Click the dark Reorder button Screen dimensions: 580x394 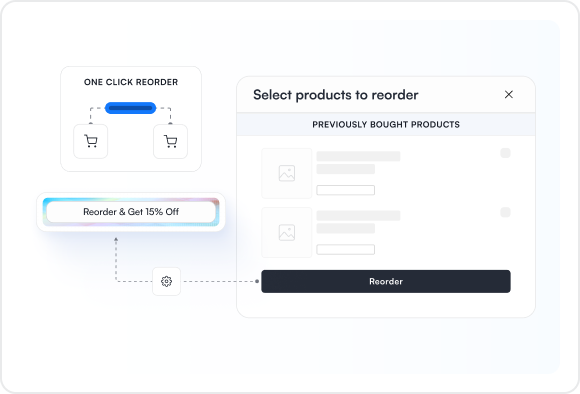click(386, 282)
